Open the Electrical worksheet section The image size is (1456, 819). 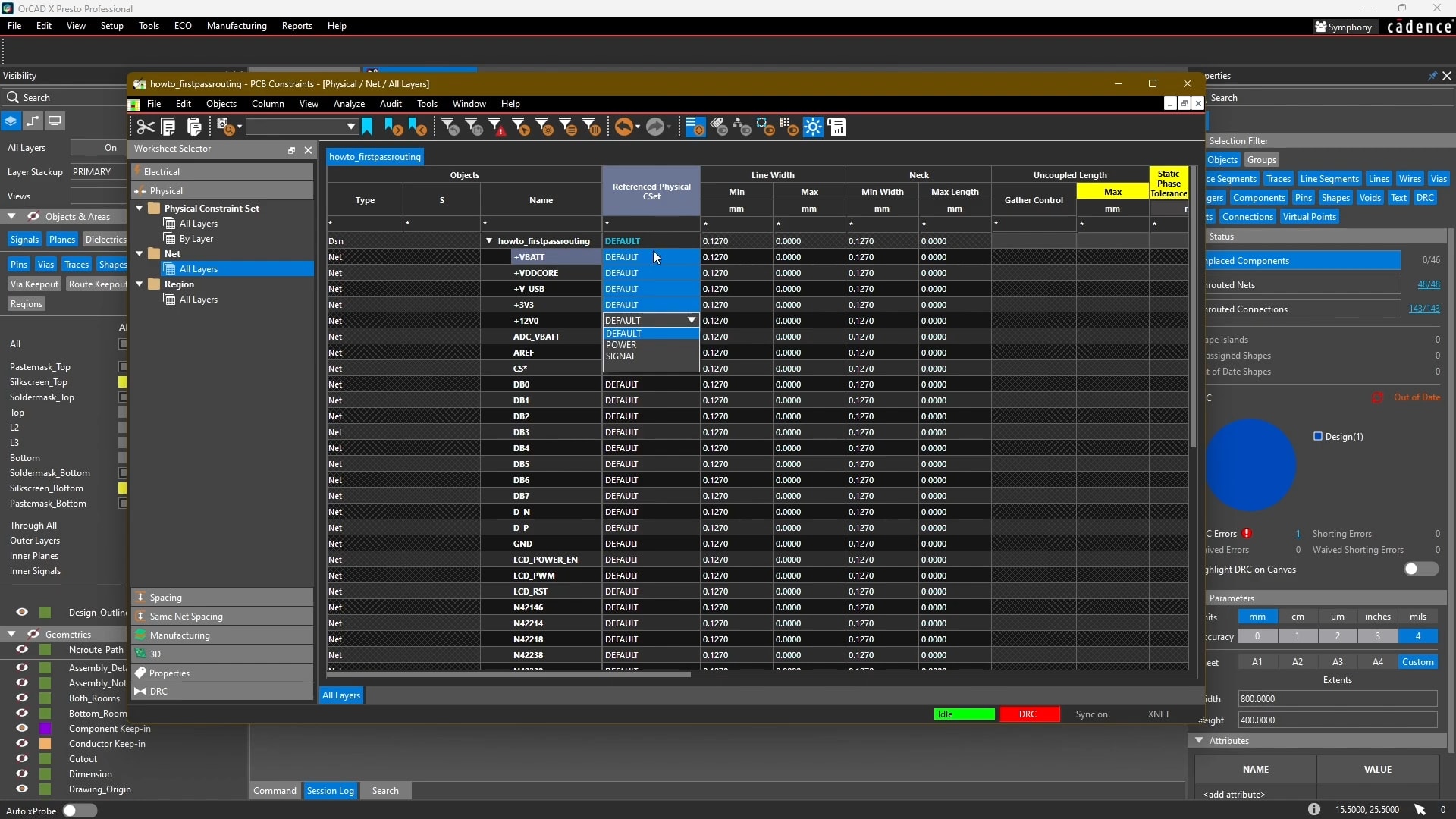(222, 172)
